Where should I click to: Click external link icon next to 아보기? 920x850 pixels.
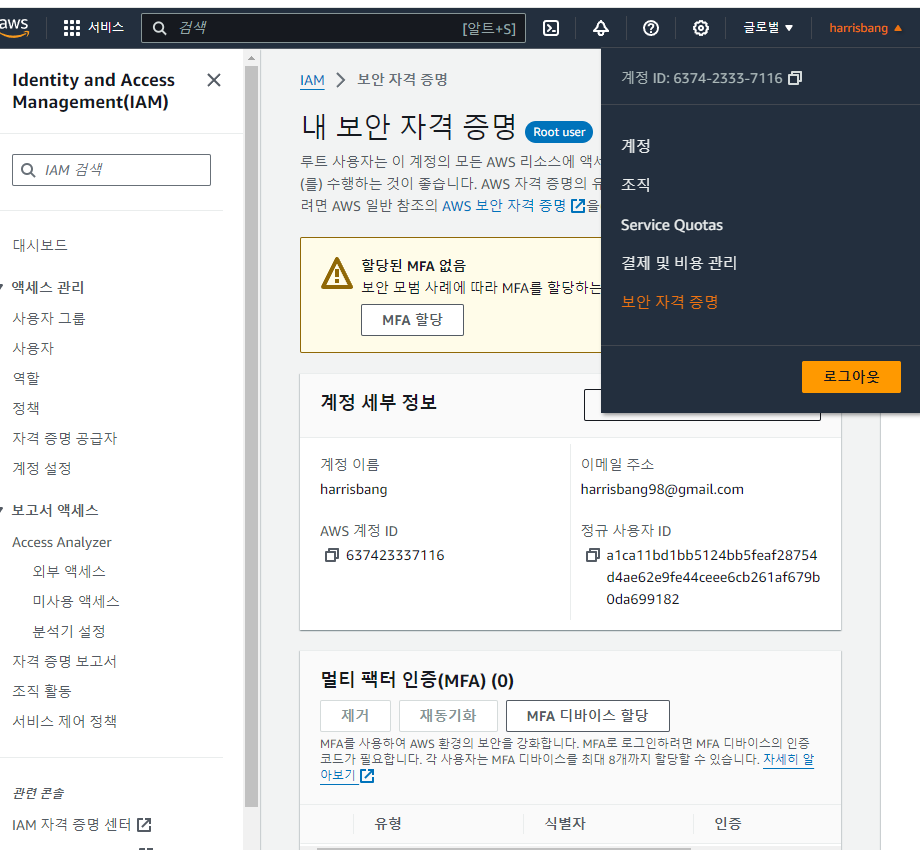pyautogui.click(x=367, y=776)
